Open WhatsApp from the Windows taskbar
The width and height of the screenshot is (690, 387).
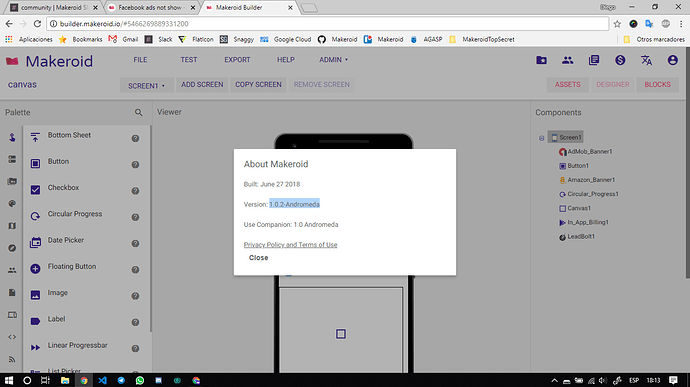coord(140,380)
